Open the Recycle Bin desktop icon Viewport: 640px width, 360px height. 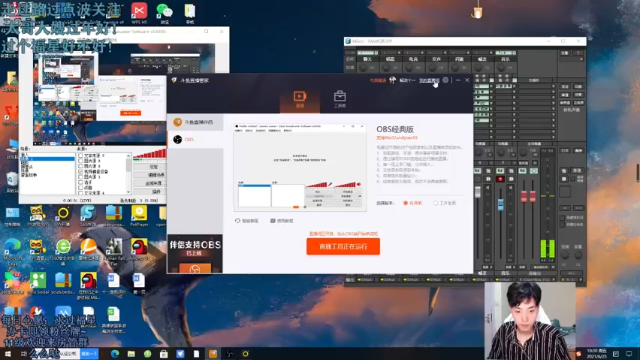tap(12, 182)
